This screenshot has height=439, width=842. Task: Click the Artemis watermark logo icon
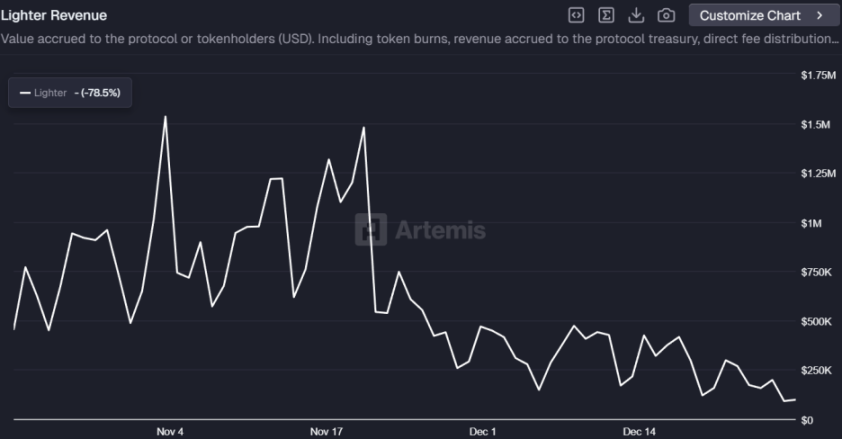(372, 229)
